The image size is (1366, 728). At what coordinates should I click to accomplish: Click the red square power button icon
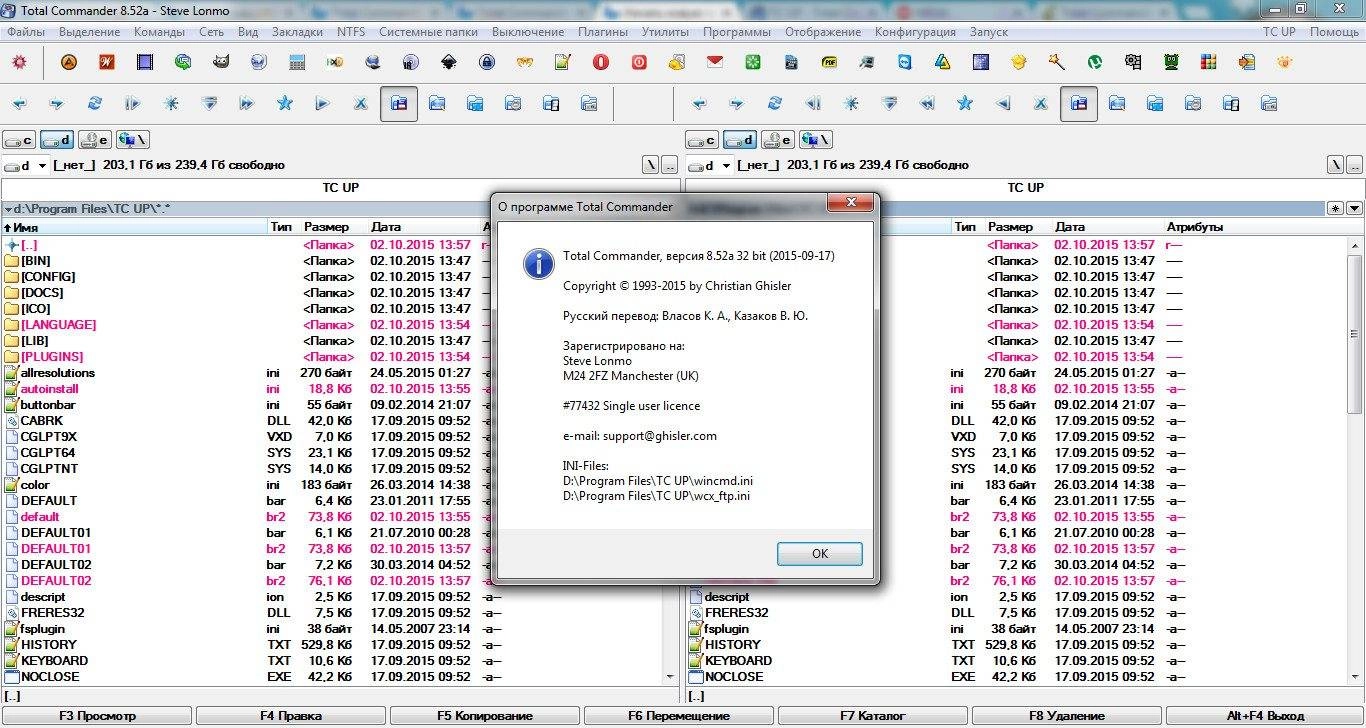tap(639, 62)
